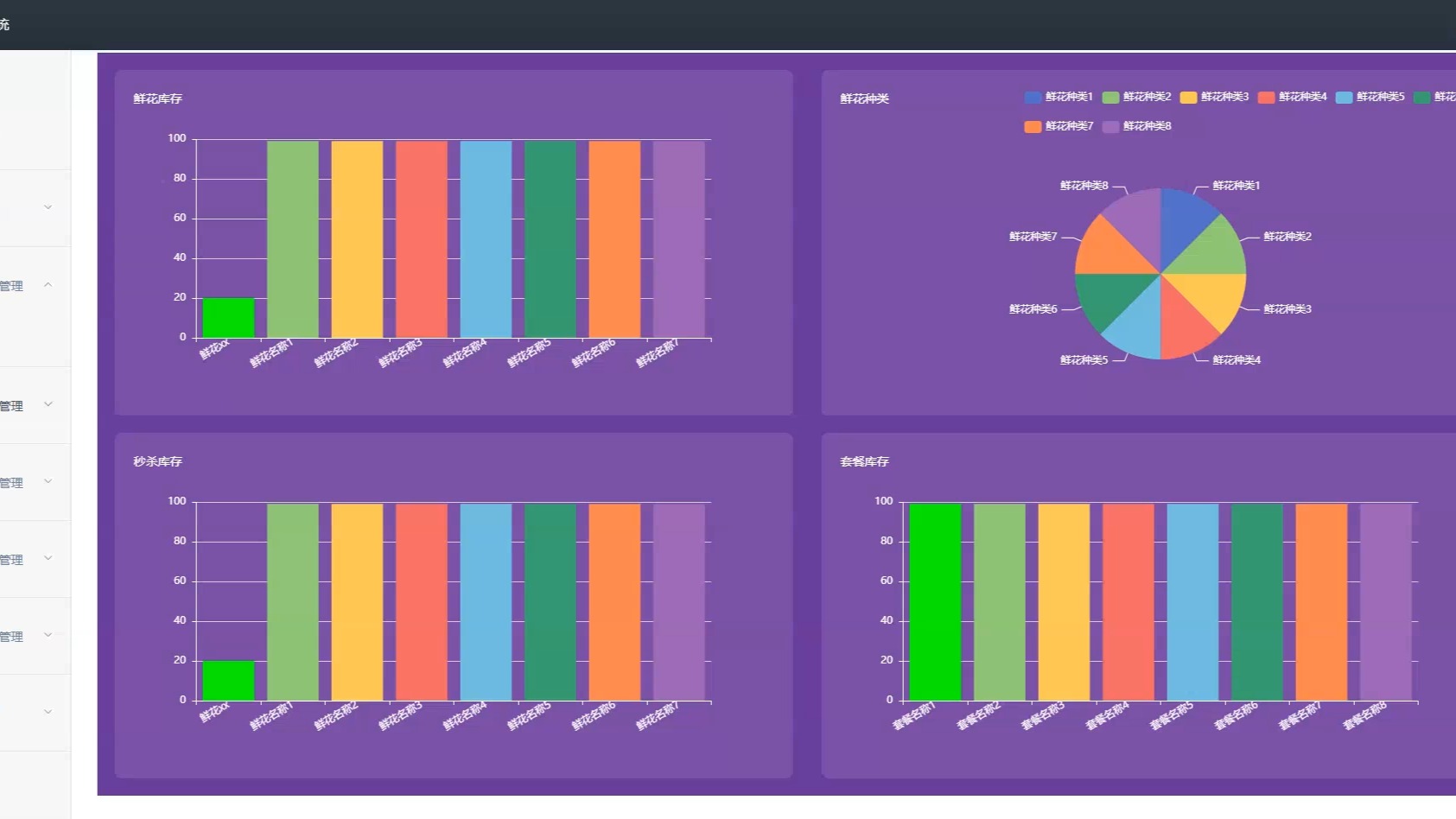Click the 鲜花名称3 bar in 秒杀库存 chart
This screenshot has height=819, width=1456.
tap(422, 602)
